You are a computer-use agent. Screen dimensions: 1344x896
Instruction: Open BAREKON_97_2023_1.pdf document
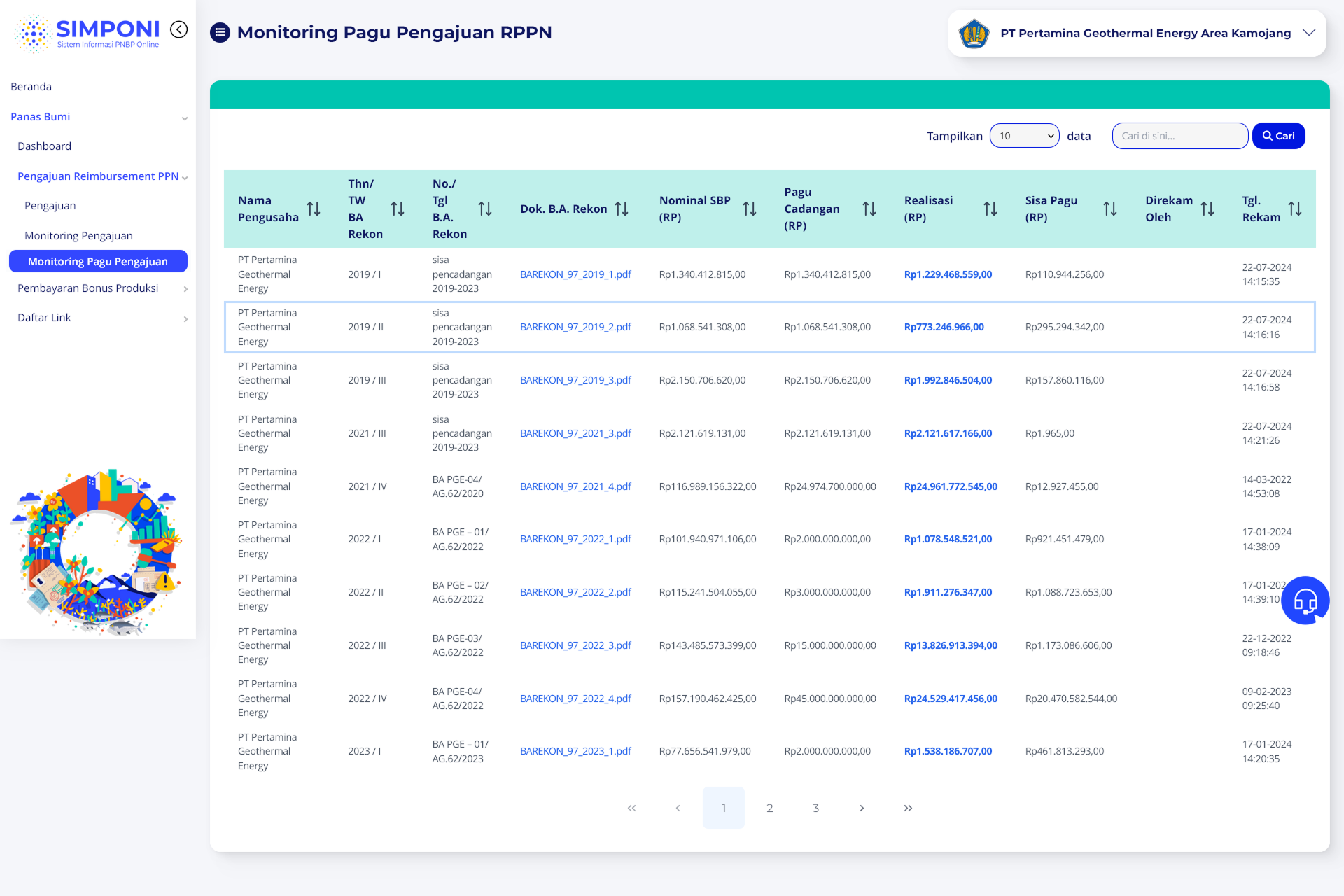click(575, 751)
